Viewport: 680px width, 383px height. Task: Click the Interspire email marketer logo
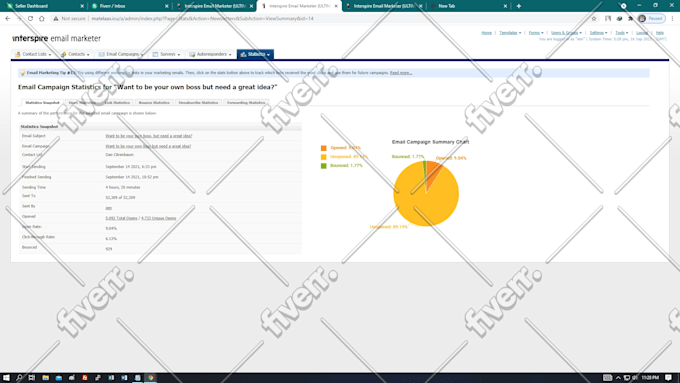pos(56,38)
